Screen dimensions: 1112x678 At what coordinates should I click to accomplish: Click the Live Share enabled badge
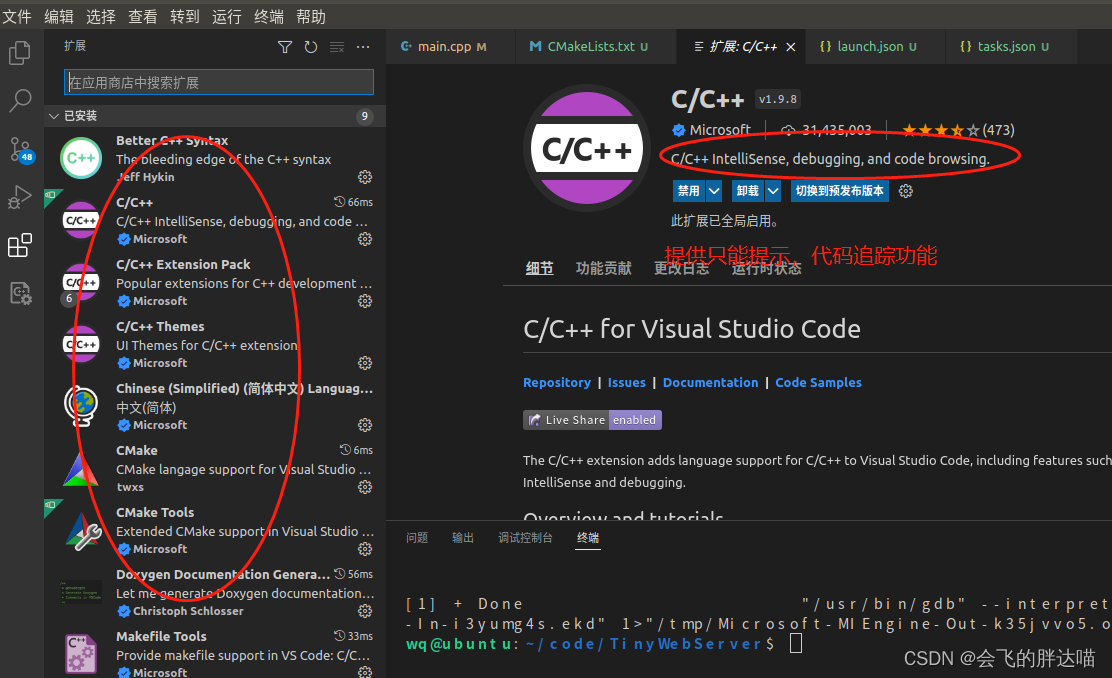(x=592, y=420)
